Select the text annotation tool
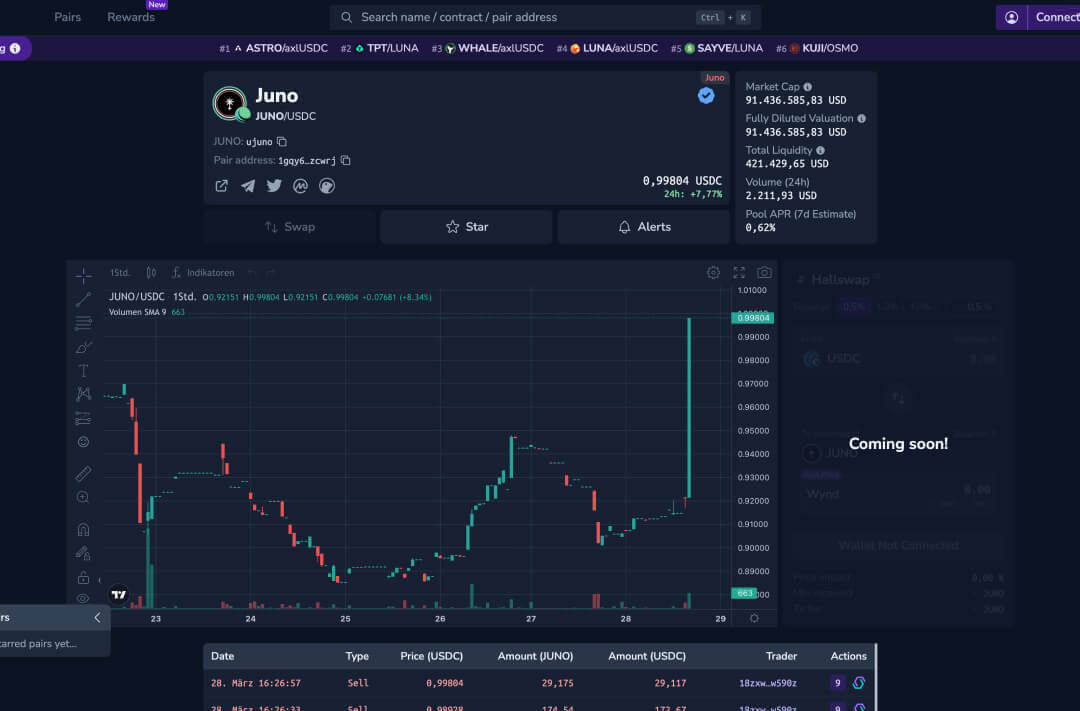The image size is (1080, 711). 84,370
